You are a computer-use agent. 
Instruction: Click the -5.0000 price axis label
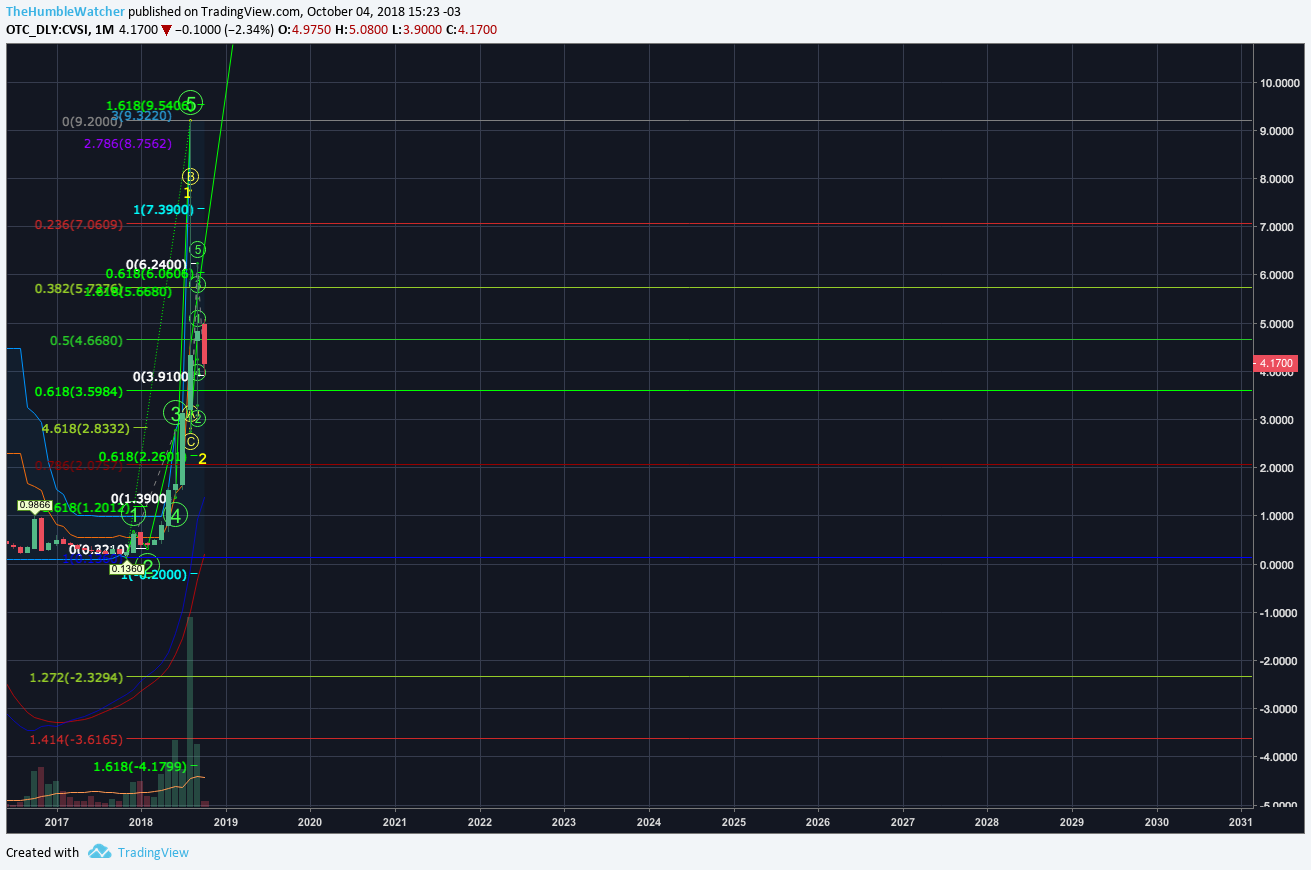(1280, 805)
